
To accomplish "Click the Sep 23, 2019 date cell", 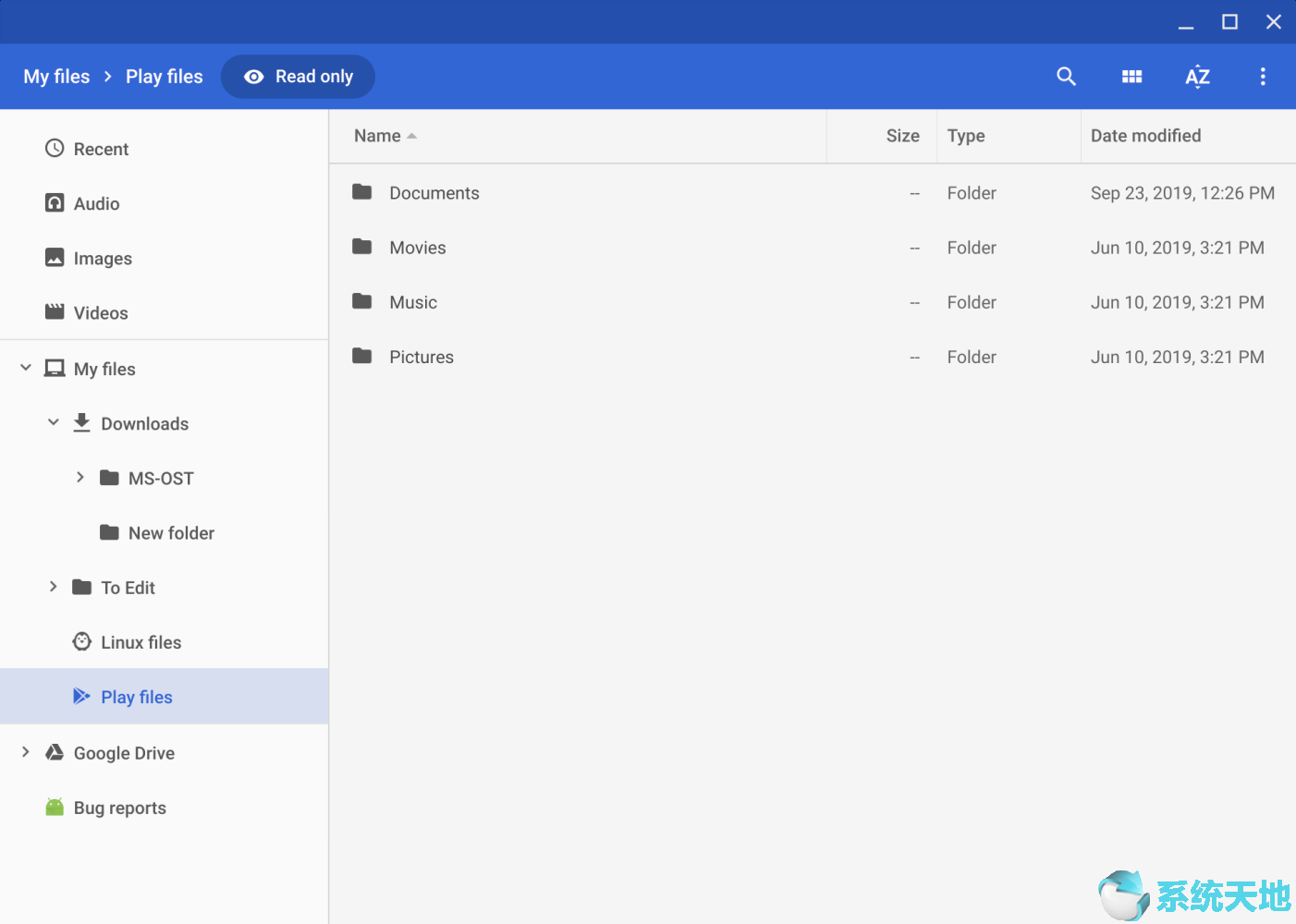I will (x=1182, y=193).
